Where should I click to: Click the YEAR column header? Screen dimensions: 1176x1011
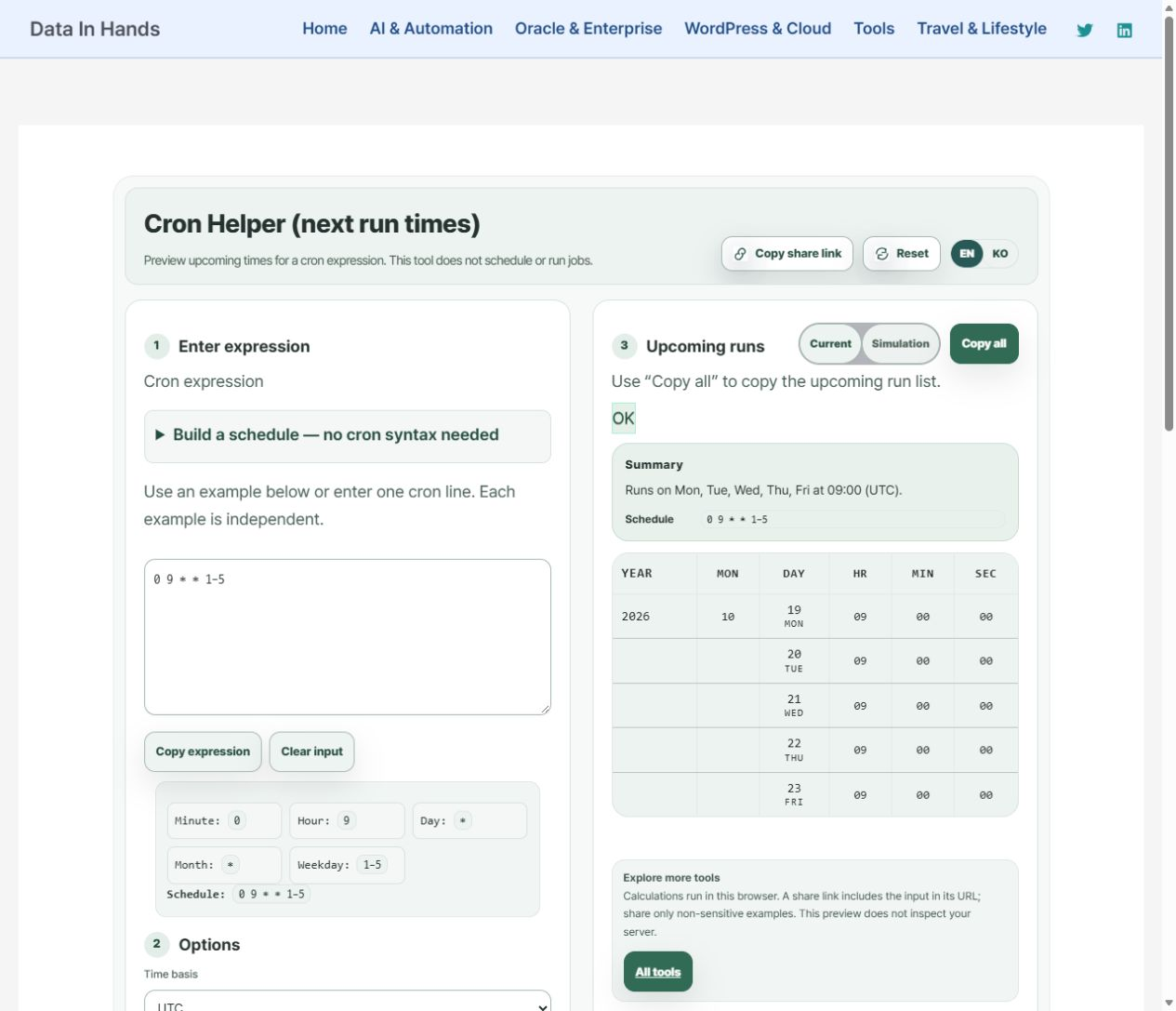(654, 574)
